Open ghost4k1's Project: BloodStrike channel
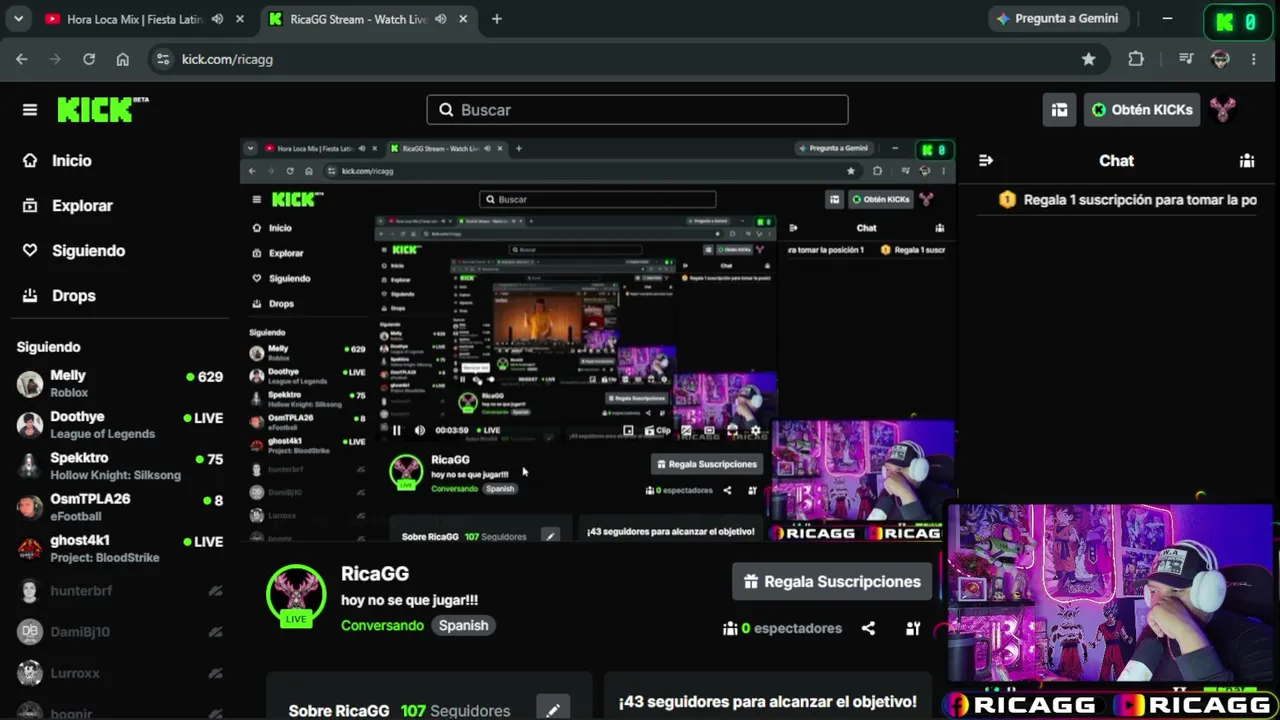 120,548
